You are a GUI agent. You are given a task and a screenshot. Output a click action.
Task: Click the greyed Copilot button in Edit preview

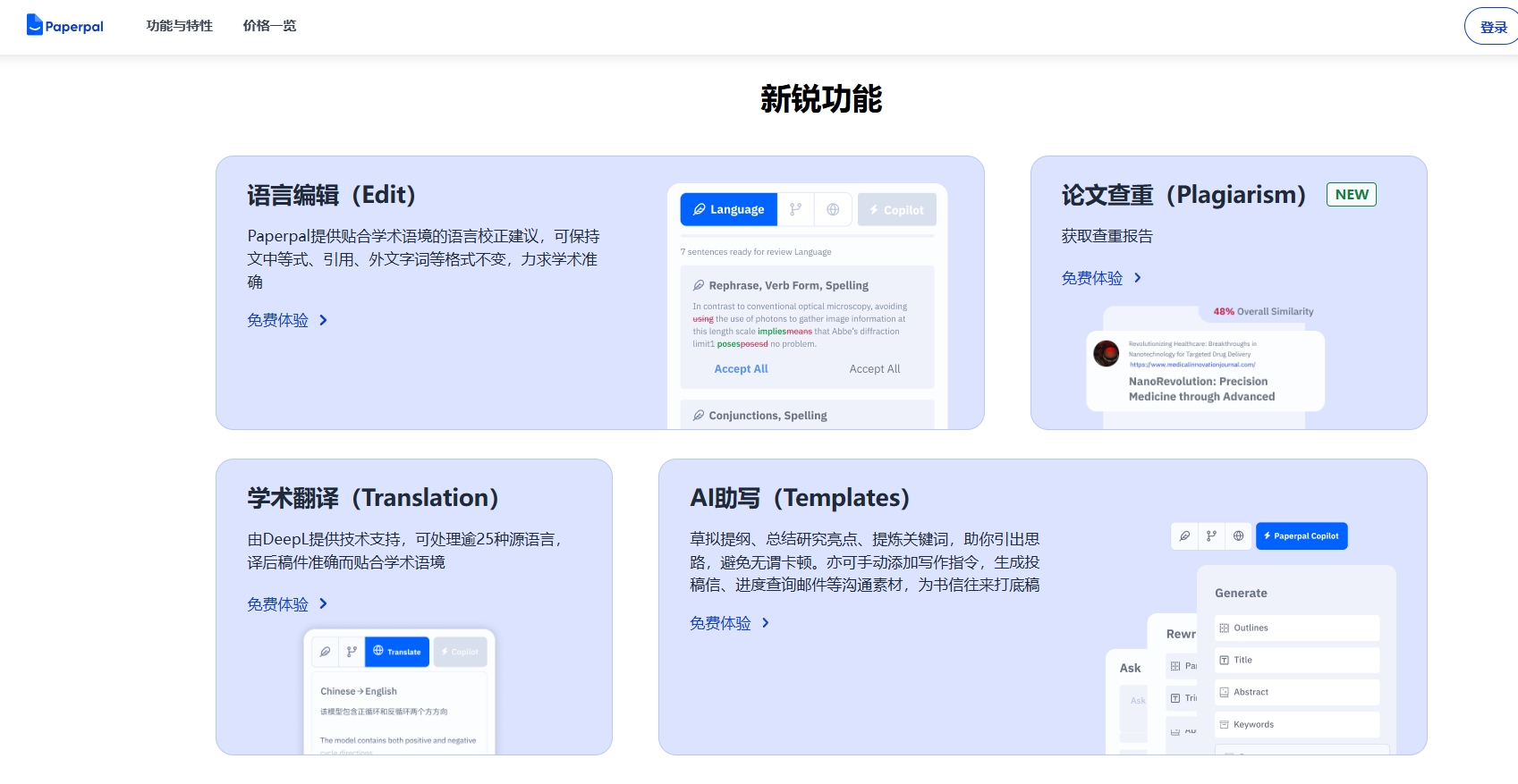[897, 209]
